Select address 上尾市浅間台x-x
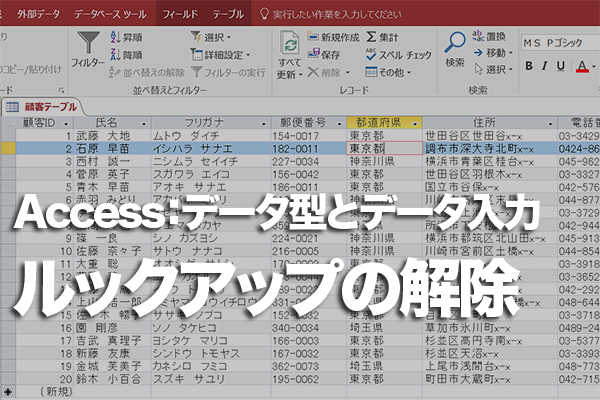Image resolution: width=600 pixels, height=400 pixels. [x=490, y=366]
